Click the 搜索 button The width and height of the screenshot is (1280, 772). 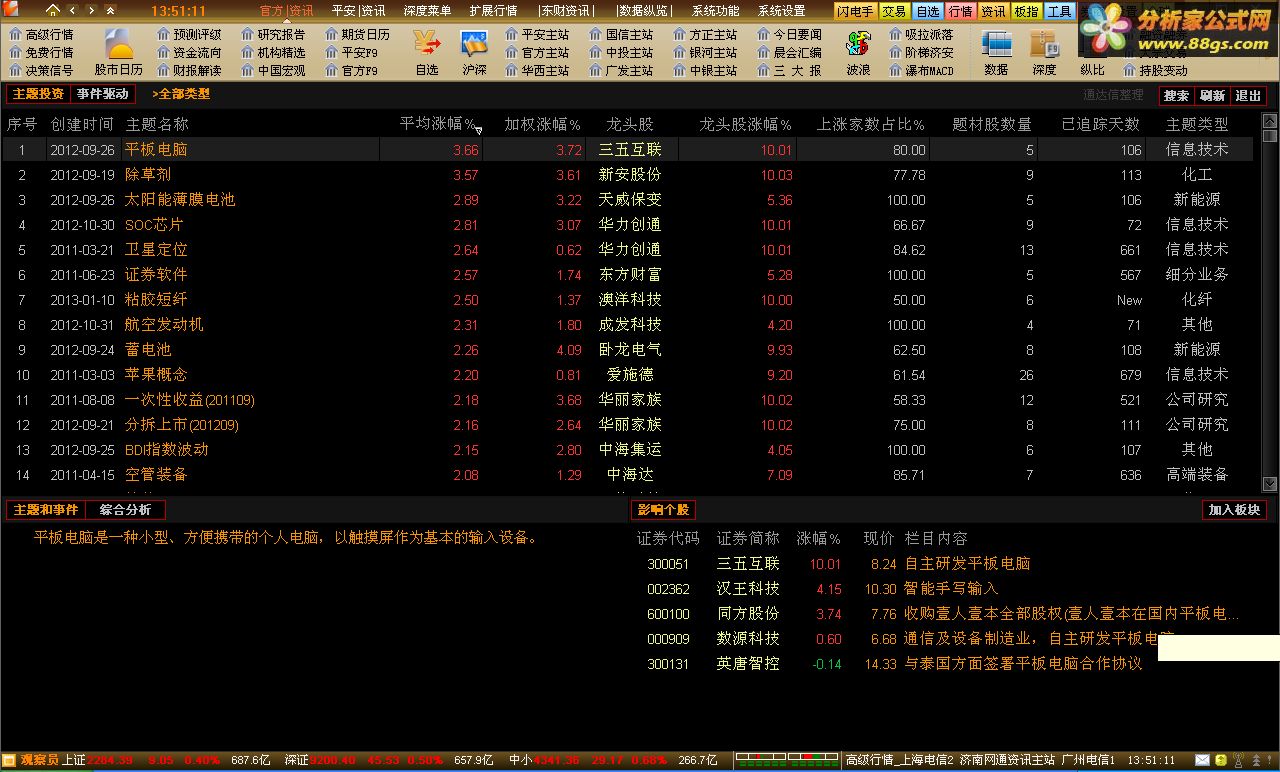tap(1177, 95)
